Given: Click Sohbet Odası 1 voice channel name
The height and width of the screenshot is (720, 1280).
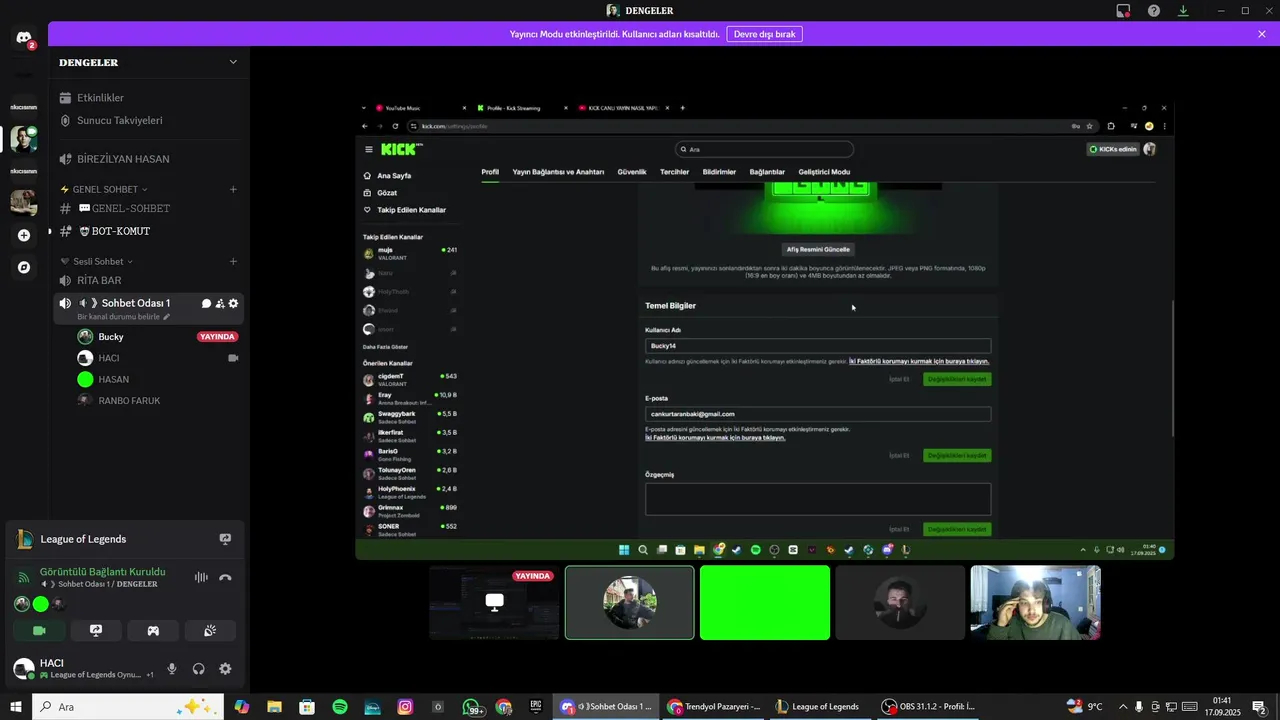Looking at the screenshot, I should click(x=136, y=303).
